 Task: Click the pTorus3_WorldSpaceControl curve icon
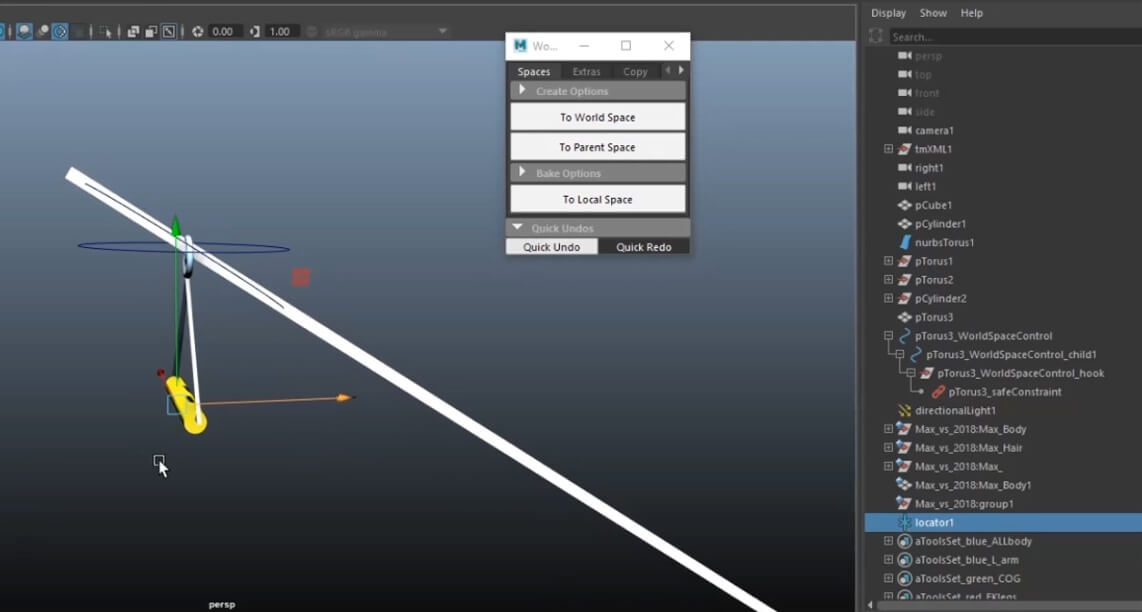904,336
